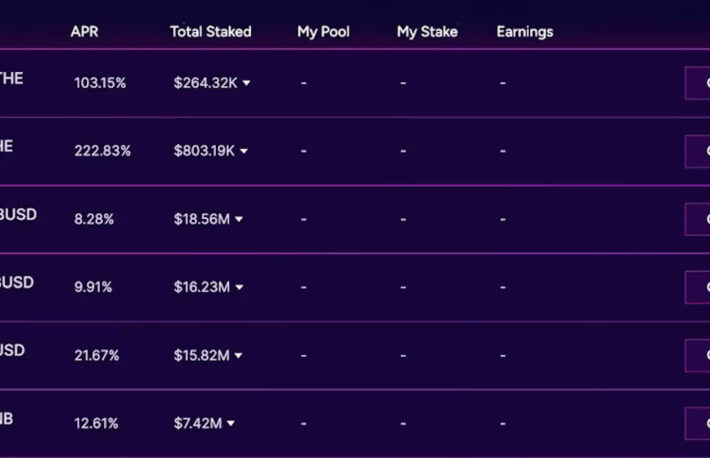Image resolution: width=710 pixels, height=458 pixels.
Task: Sort by the APR column header
Action: pyautogui.click(x=85, y=32)
